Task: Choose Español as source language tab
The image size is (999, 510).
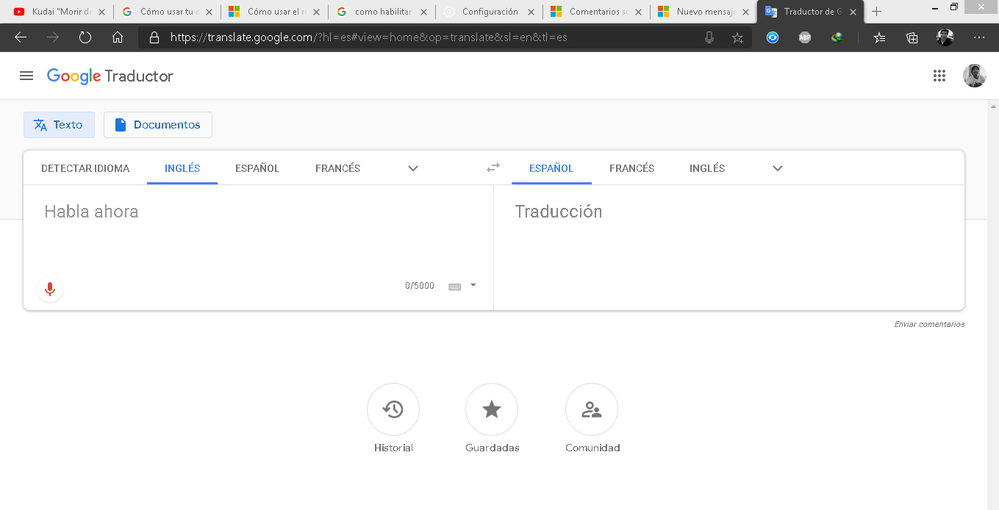Action: (257, 168)
